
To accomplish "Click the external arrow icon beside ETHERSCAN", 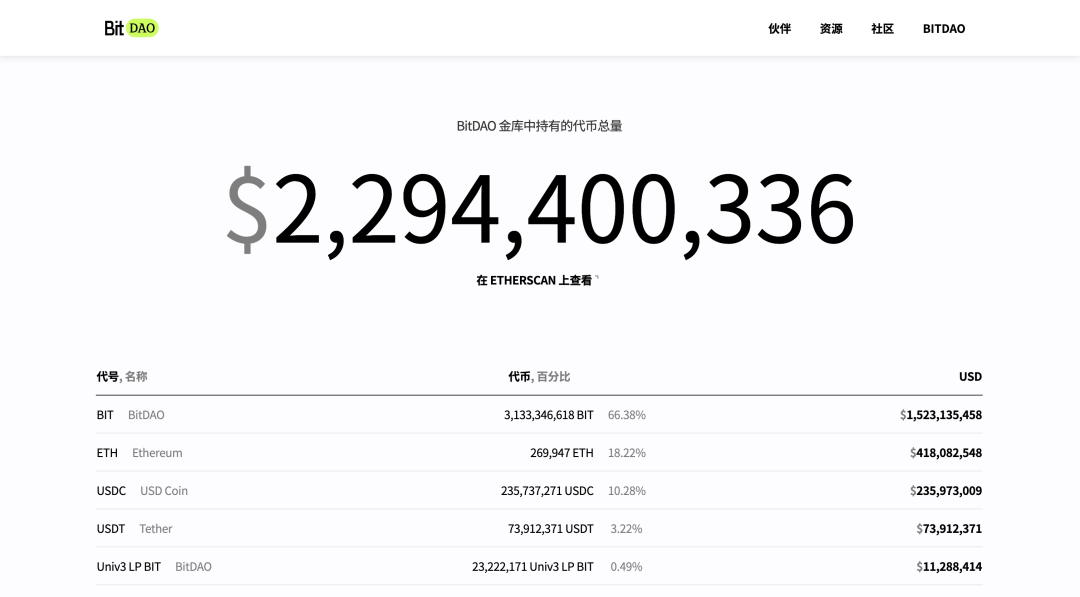I will [597, 279].
